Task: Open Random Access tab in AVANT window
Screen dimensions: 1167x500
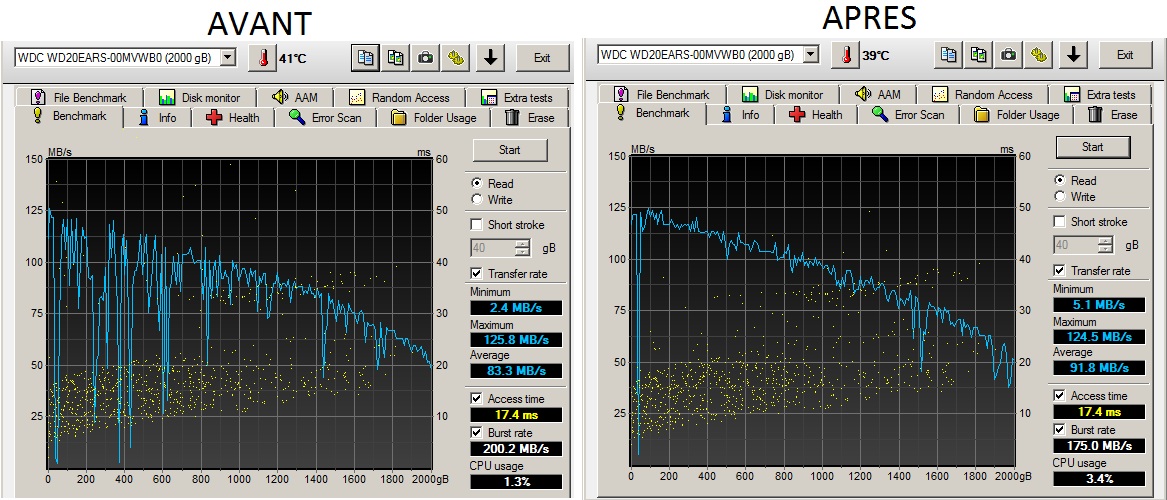Action: pos(399,97)
